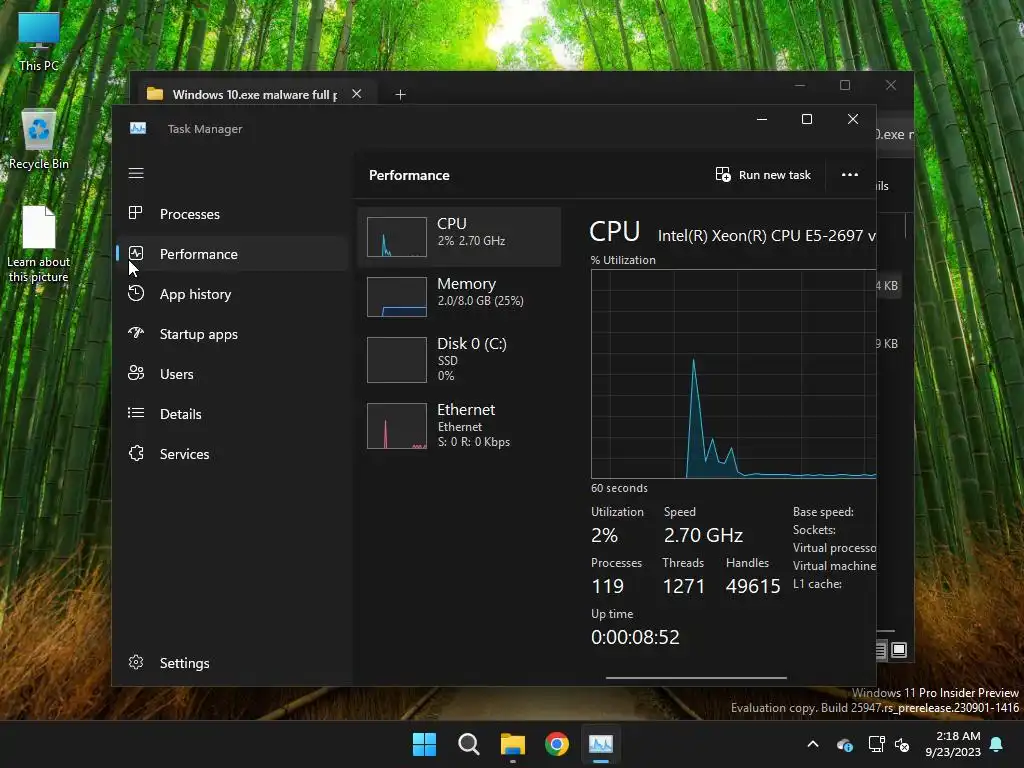Open the network tray icon
Viewport: 1024px width, 768px height.
[x=876, y=744]
